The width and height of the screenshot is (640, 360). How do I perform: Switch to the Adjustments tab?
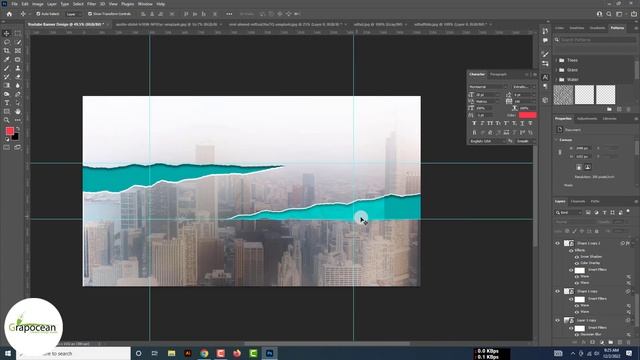point(587,119)
